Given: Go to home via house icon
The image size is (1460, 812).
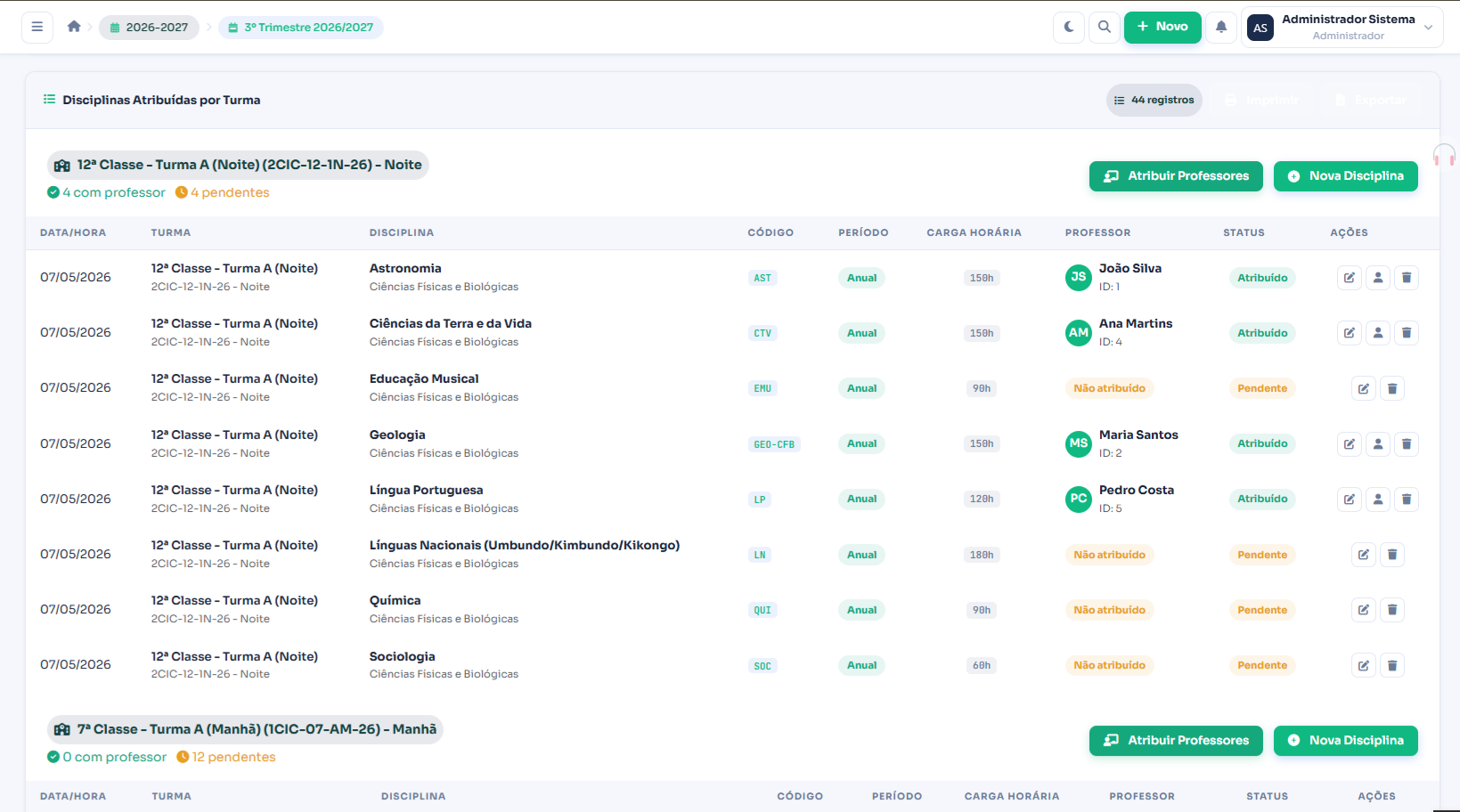Looking at the screenshot, I should click(x=74, y=27).
